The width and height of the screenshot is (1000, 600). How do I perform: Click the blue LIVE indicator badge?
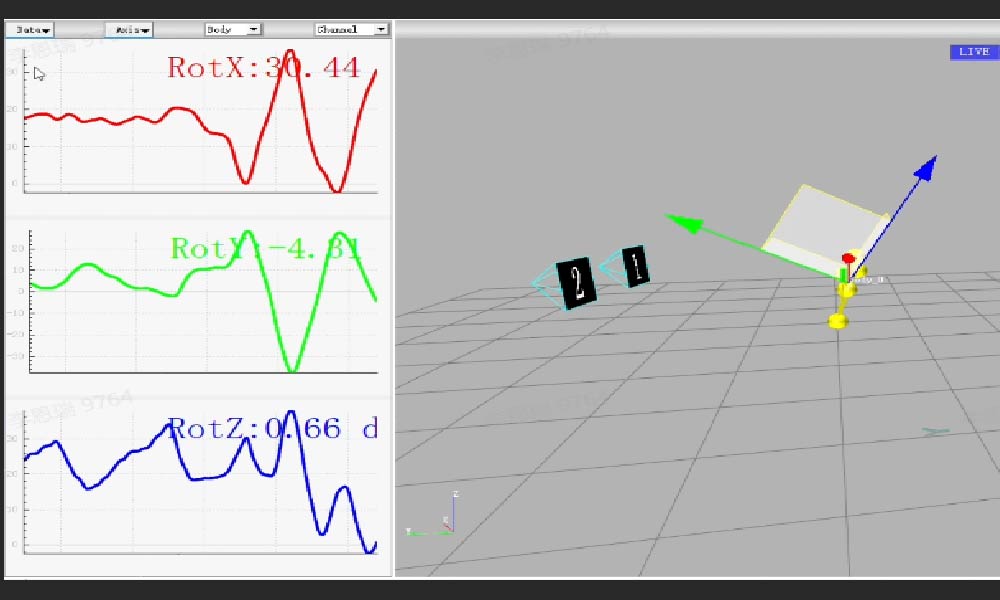pos(972,52)
